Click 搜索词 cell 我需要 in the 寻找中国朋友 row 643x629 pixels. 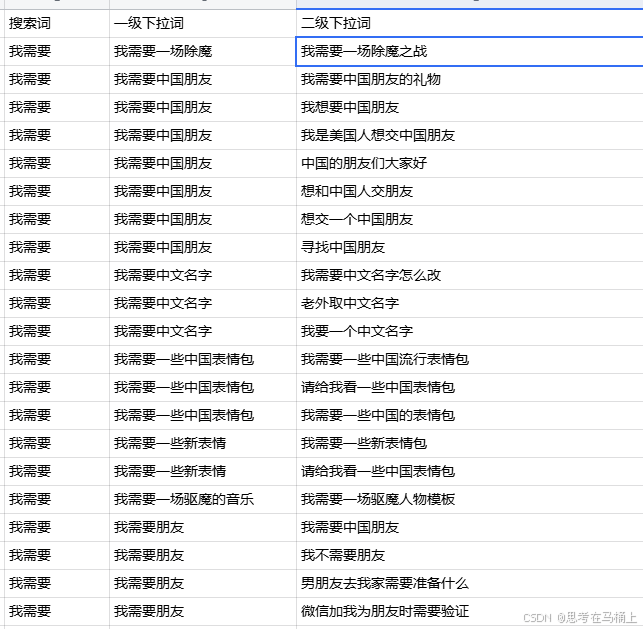(x=57, y=247)
